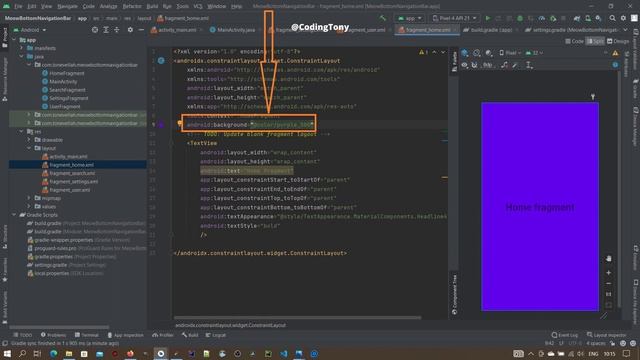This screenshot has height=360, width=640.
Task: Collapse the java folder
Action: pyautogui.click(x=22, y=56)
